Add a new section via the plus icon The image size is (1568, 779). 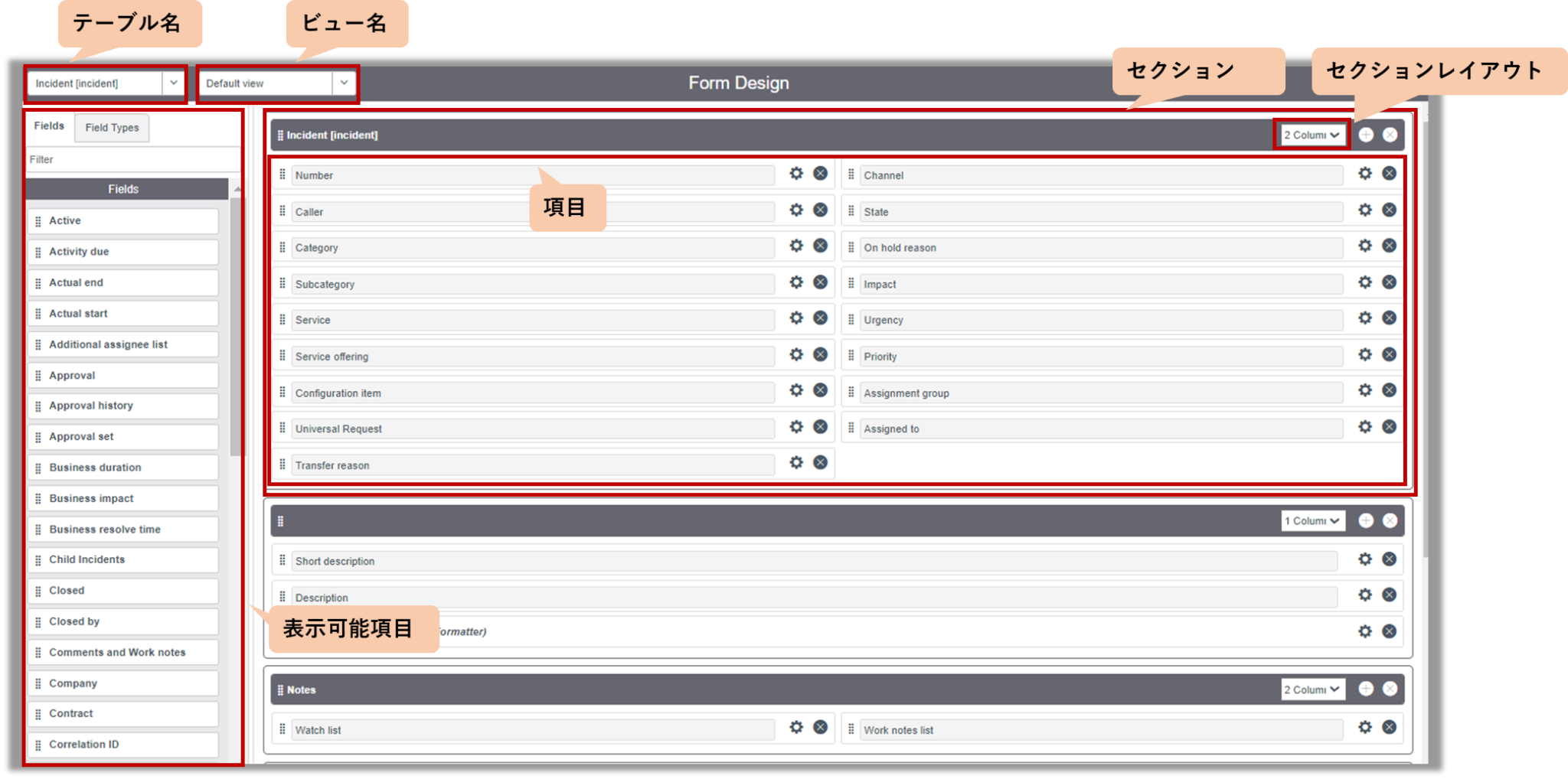pos(1367,134)
